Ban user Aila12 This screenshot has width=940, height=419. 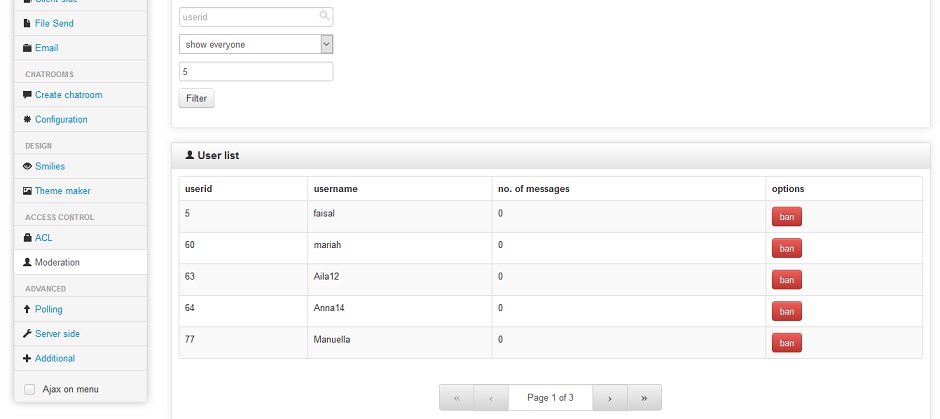coord(787,280)
